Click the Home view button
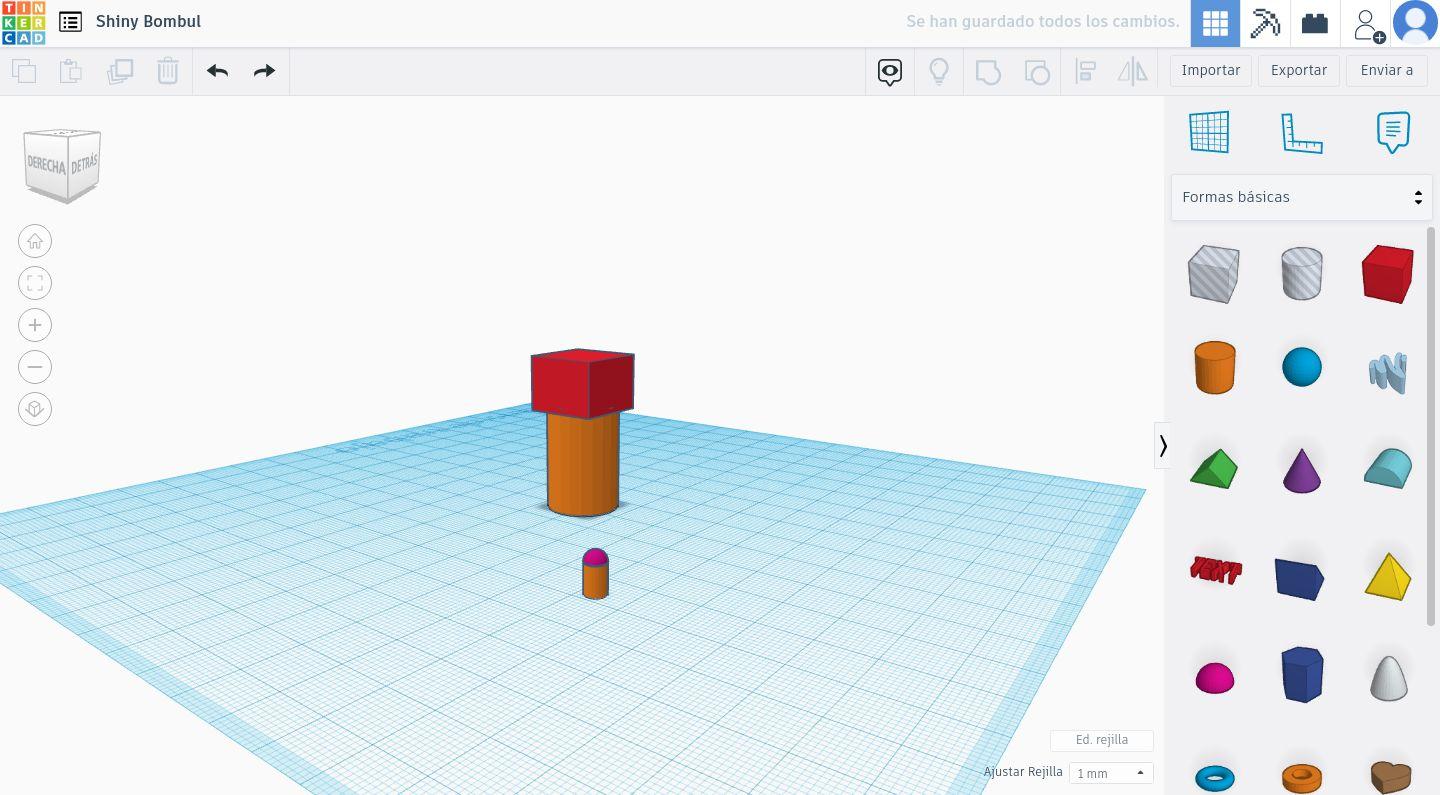 [x=35, y=241]
